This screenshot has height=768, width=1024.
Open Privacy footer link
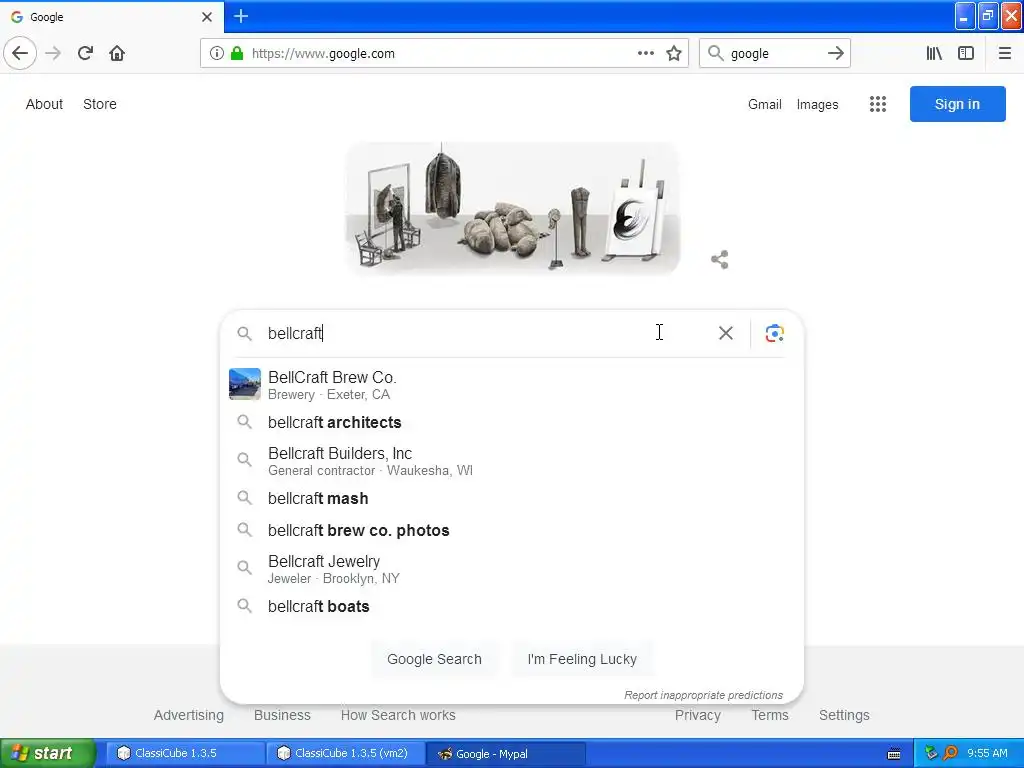pyautogui.click(x=697, y=715)
